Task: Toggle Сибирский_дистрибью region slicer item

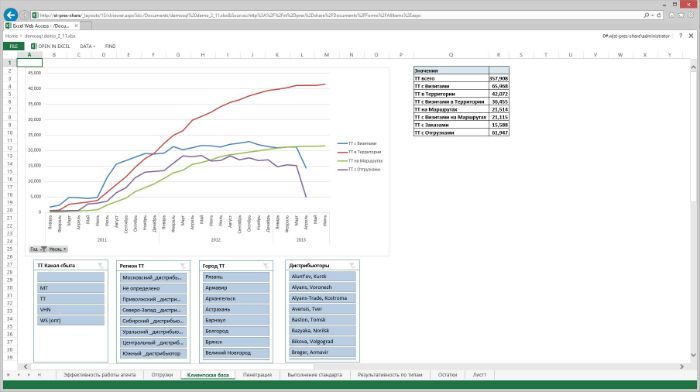Action: coord(153,321)
